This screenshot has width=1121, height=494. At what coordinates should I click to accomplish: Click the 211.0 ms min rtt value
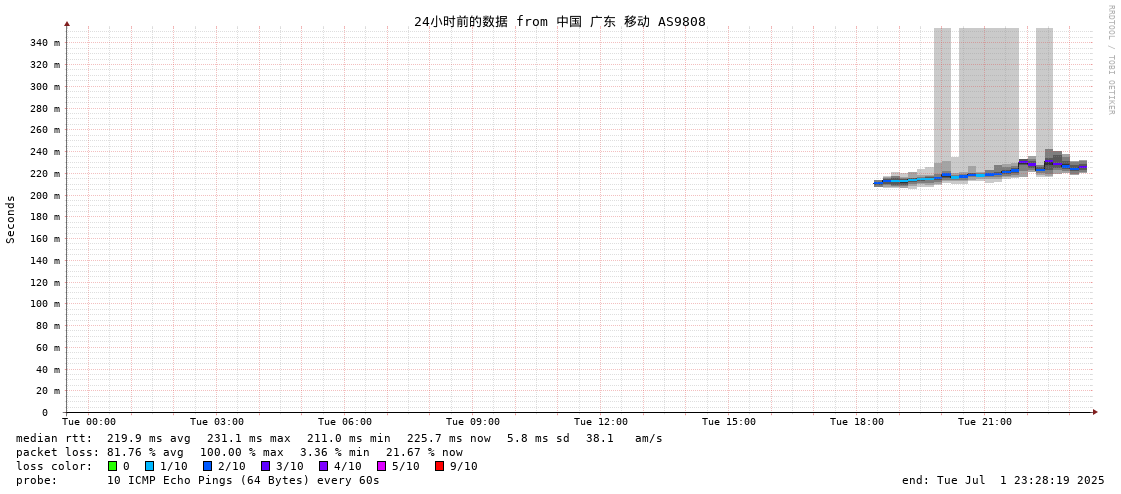pos(349,438)
